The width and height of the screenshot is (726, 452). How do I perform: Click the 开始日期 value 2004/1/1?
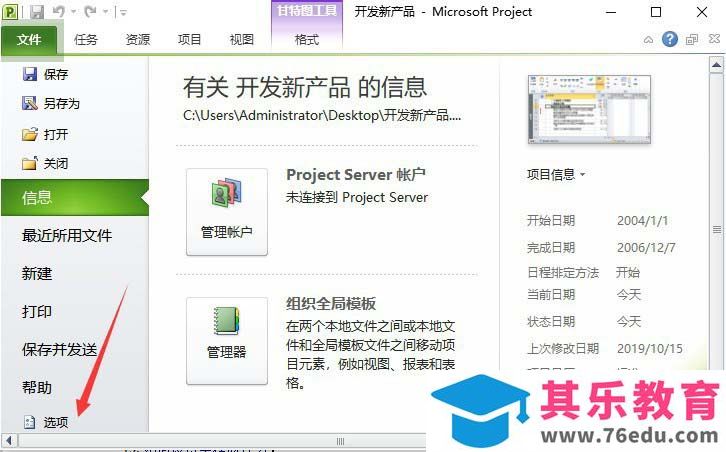click(643, 220)
